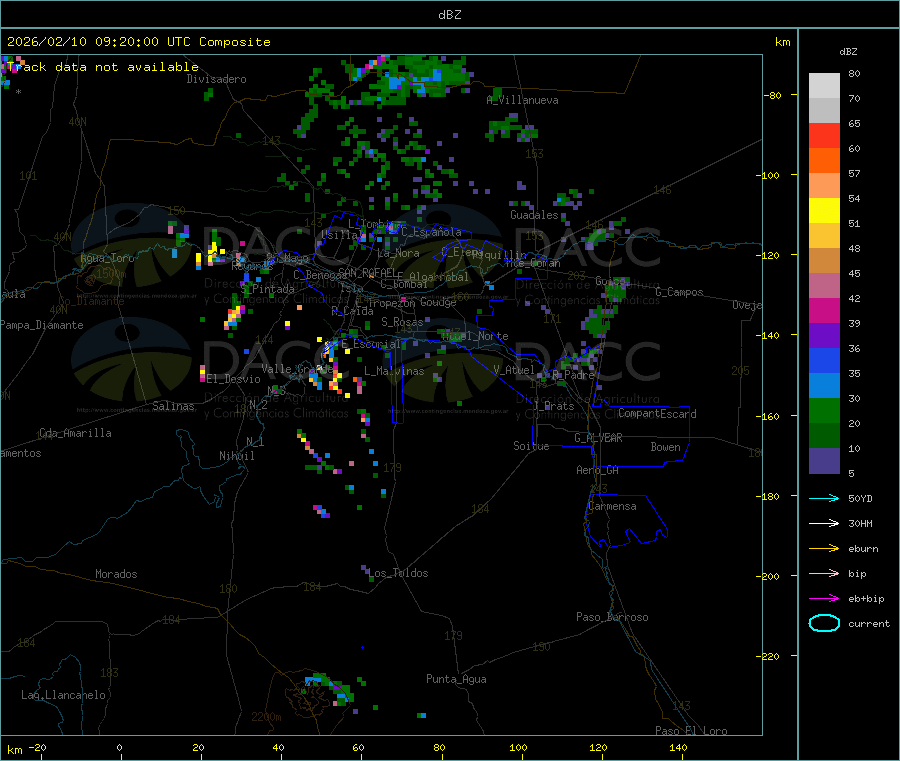Click the green 20-30 dBZ swatch
This screenshot has height=761, width=900.
coord(824,410)
